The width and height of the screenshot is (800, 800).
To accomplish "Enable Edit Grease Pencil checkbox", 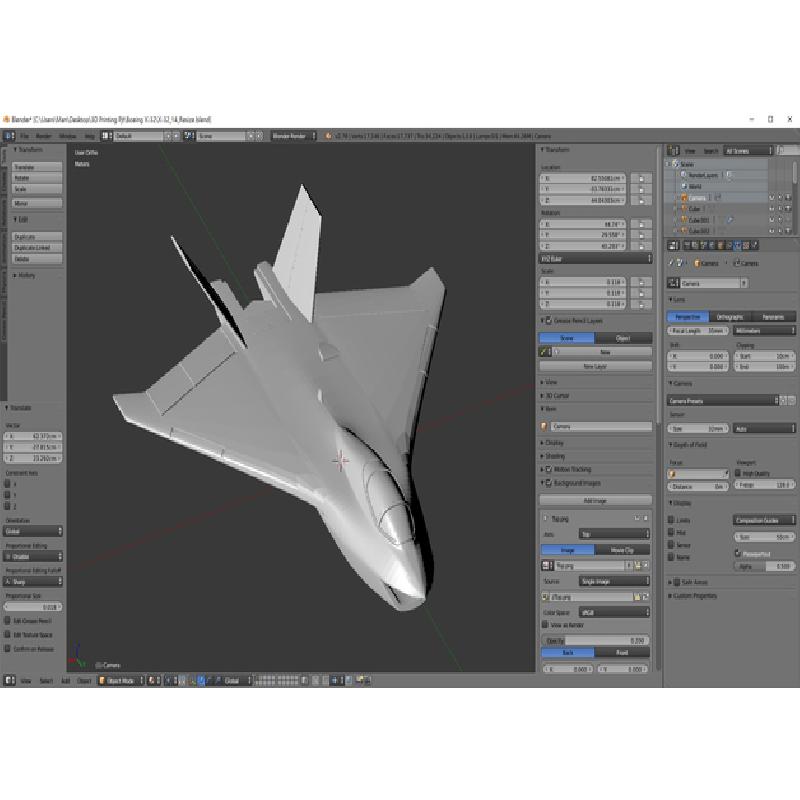I will click(x=7, y=621).
